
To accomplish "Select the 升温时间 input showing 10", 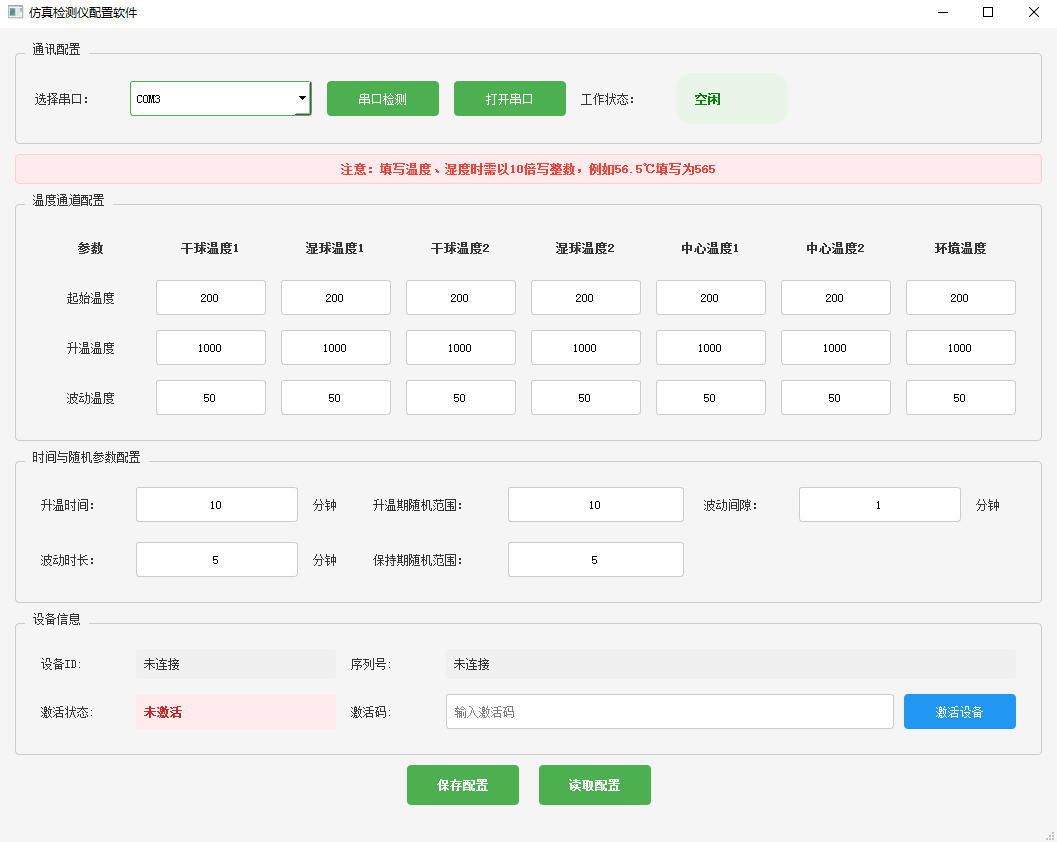I will tap(216, 504).
